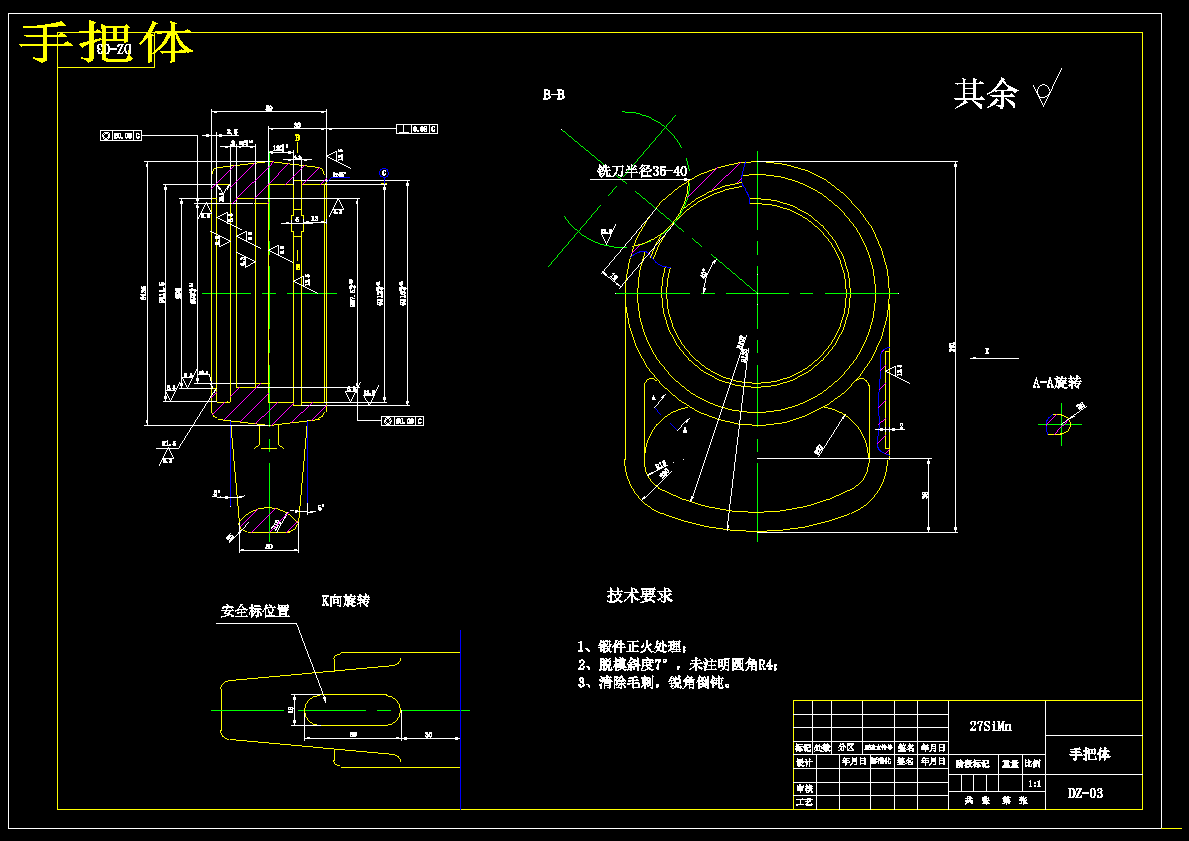This screenshot has height=841, width=1189.
Task: Select part name '手把体' in title block
Action: pos(1090,754)
